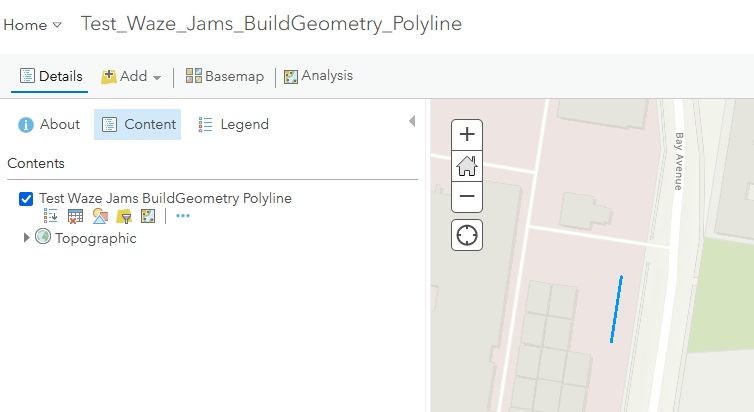The image size is (754, 412).
Task: Click the Find my location button
Action: pos(467,235)
